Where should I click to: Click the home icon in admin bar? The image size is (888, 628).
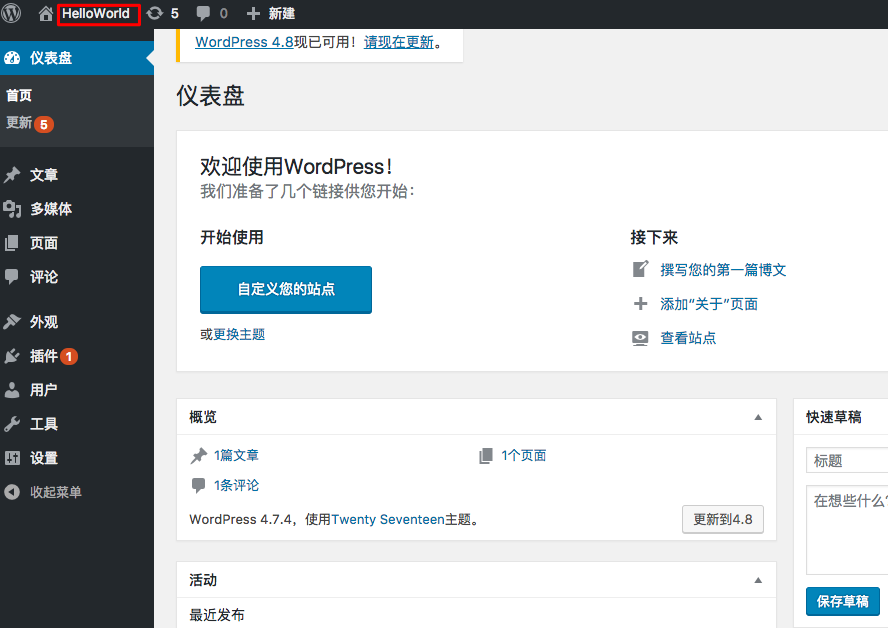[45, 14]
